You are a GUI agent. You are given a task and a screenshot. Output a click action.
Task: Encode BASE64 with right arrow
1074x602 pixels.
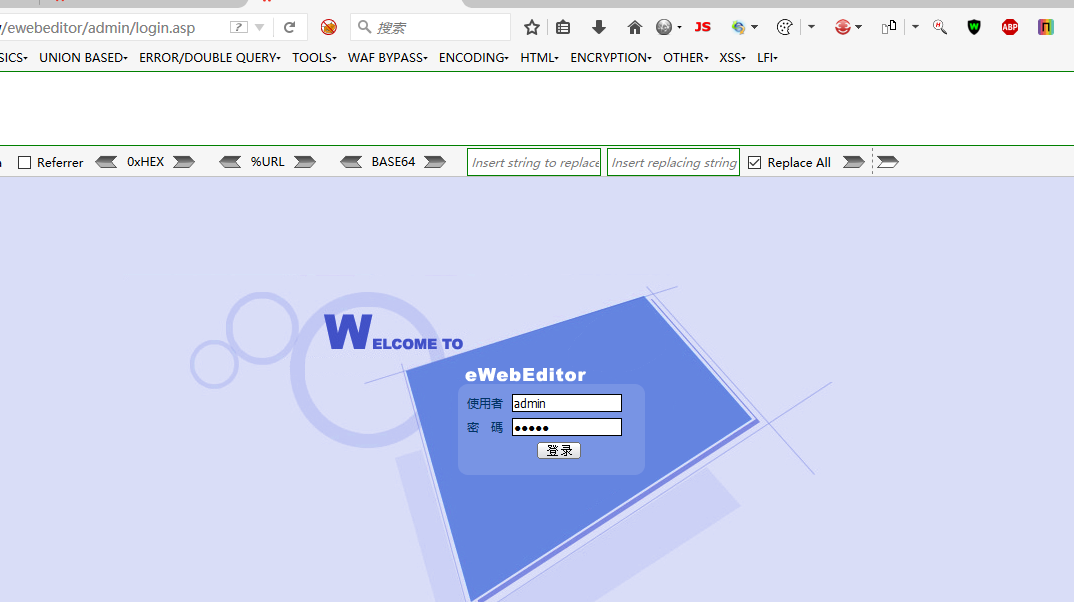pos(435,162)
